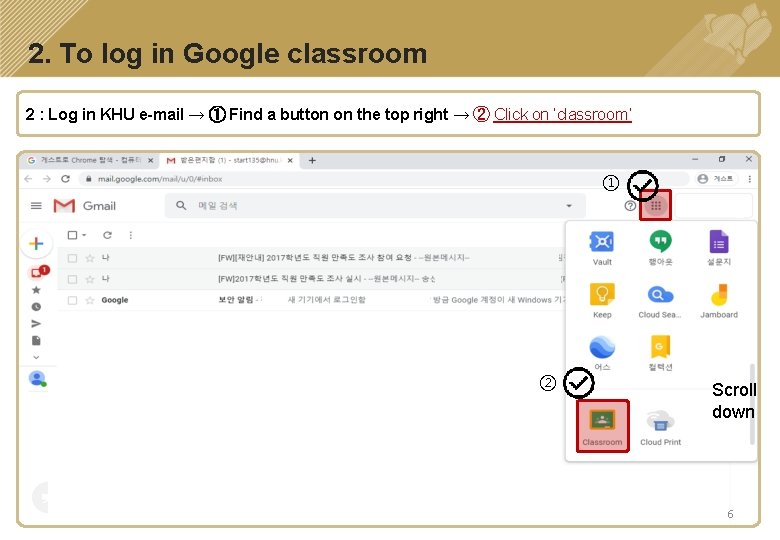
Task: Click the Gmail logo
Action: click(x=84, y=205)
